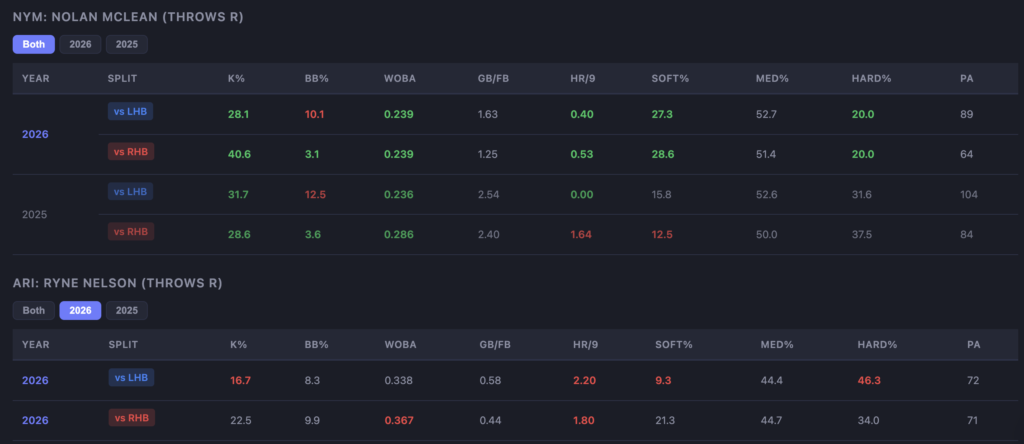This screenshot has height=444, width=1024.
Task: Click Nelson's 9.9 BB% value
Action: coord(312,420)
